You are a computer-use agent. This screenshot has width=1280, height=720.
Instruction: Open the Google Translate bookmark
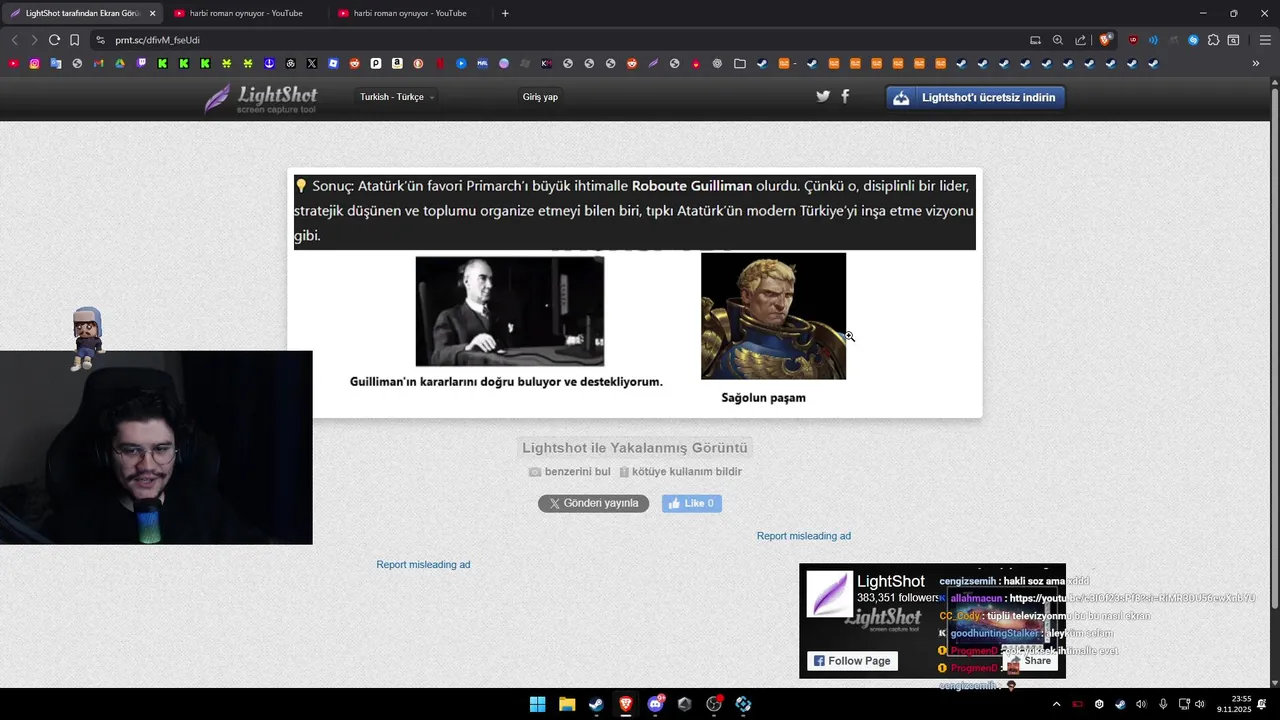click(56, 64)
